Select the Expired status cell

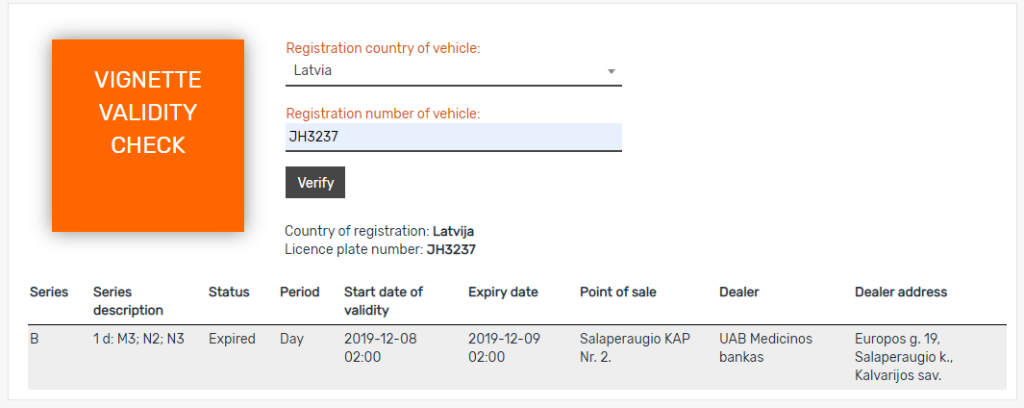click(x=232, y=339)
